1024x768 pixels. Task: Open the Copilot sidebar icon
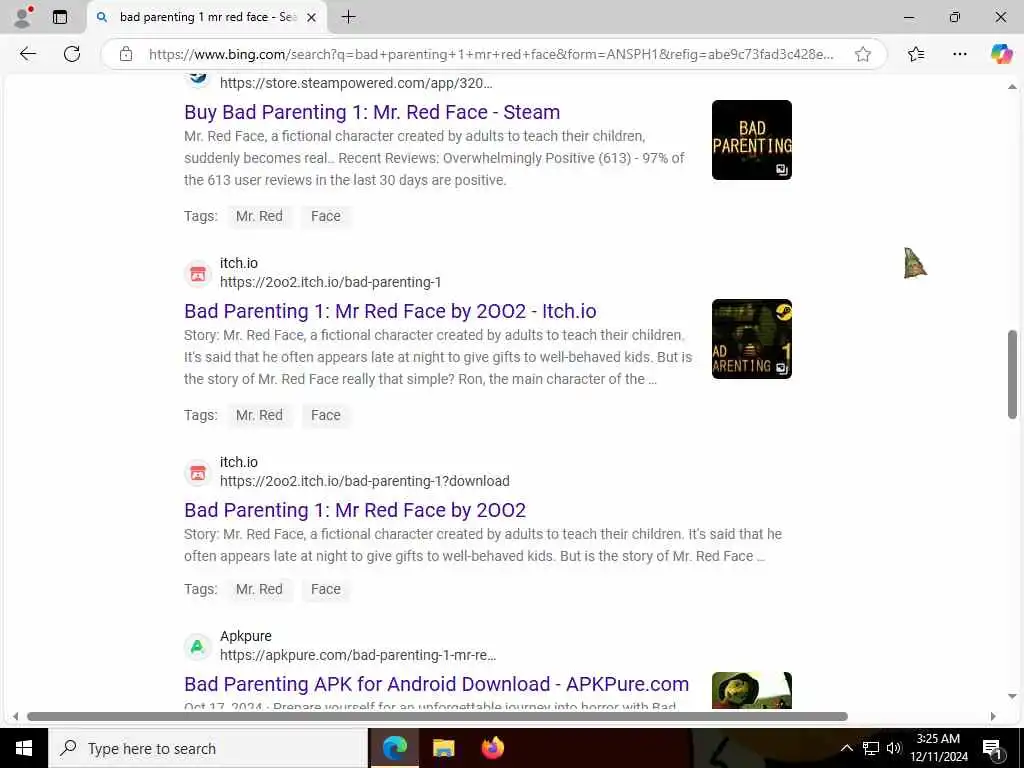[1001, 54]
